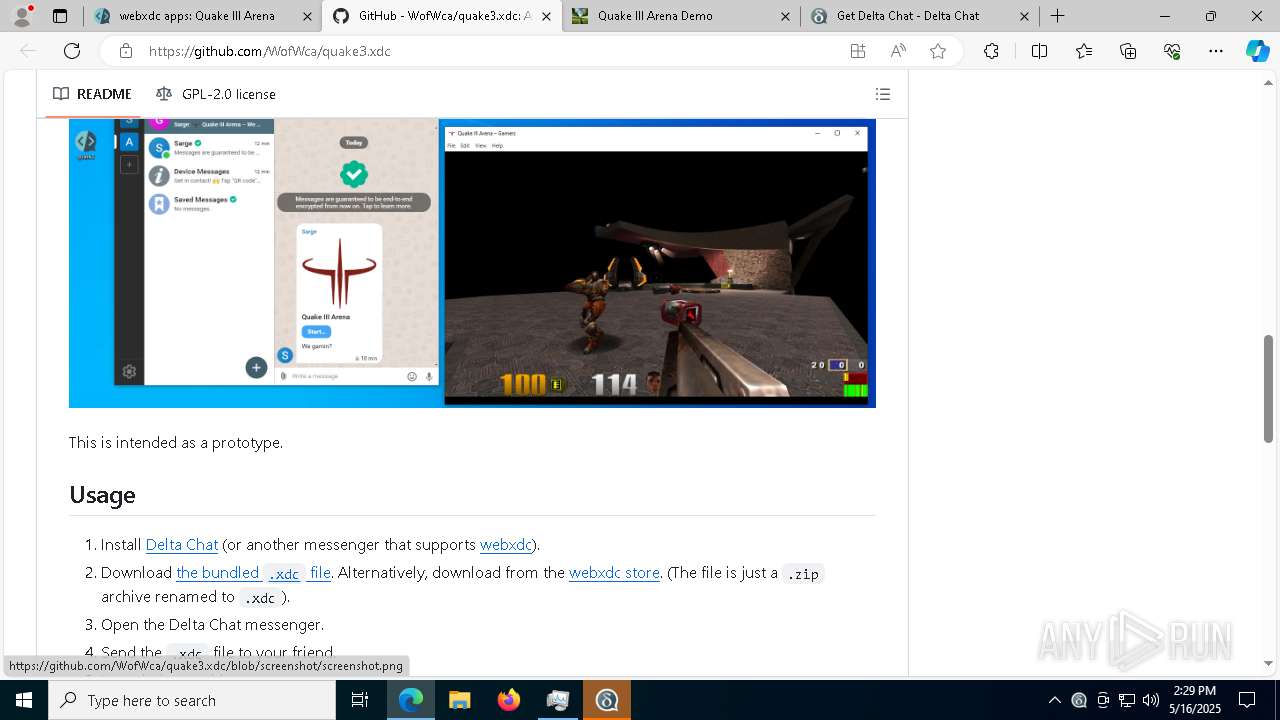Open File Explorer from taskbar
Screen dimensions: 1280x720
tap(460, 700)
